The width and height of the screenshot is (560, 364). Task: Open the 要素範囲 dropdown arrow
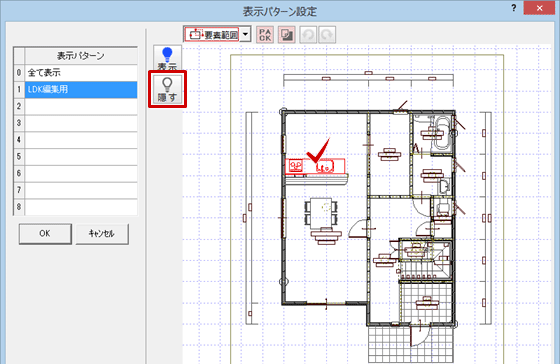245,35
